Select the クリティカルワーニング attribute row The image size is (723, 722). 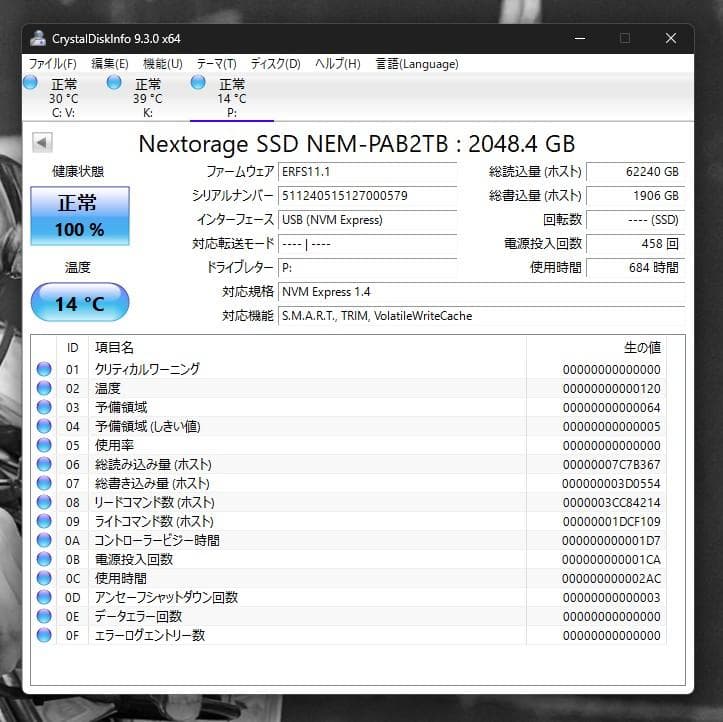(349, 369)
